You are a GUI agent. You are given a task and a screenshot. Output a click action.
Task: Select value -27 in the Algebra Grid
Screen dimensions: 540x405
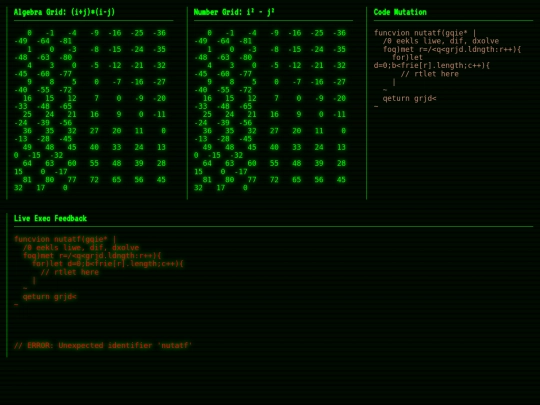(159, 82)
